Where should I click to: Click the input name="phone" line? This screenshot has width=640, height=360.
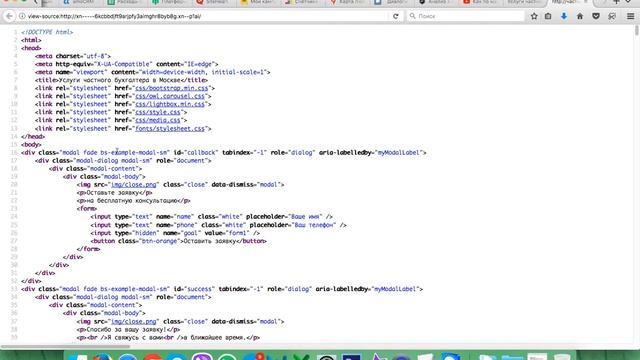pyautogui.click(x=218, y=225)
